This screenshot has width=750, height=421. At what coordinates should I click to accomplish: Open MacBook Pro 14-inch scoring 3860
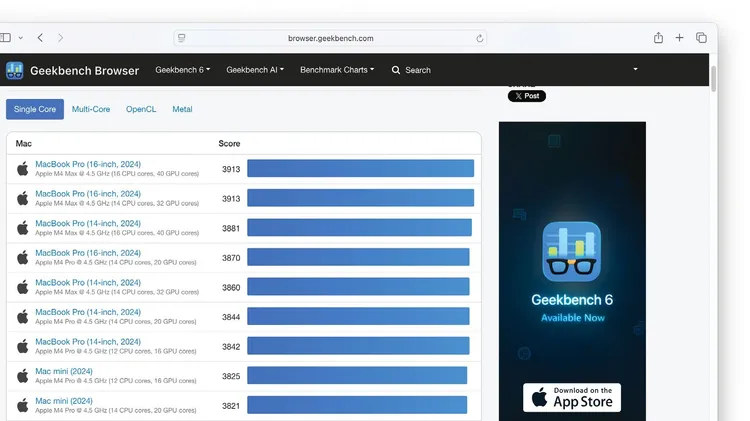[x=88, y=283]
